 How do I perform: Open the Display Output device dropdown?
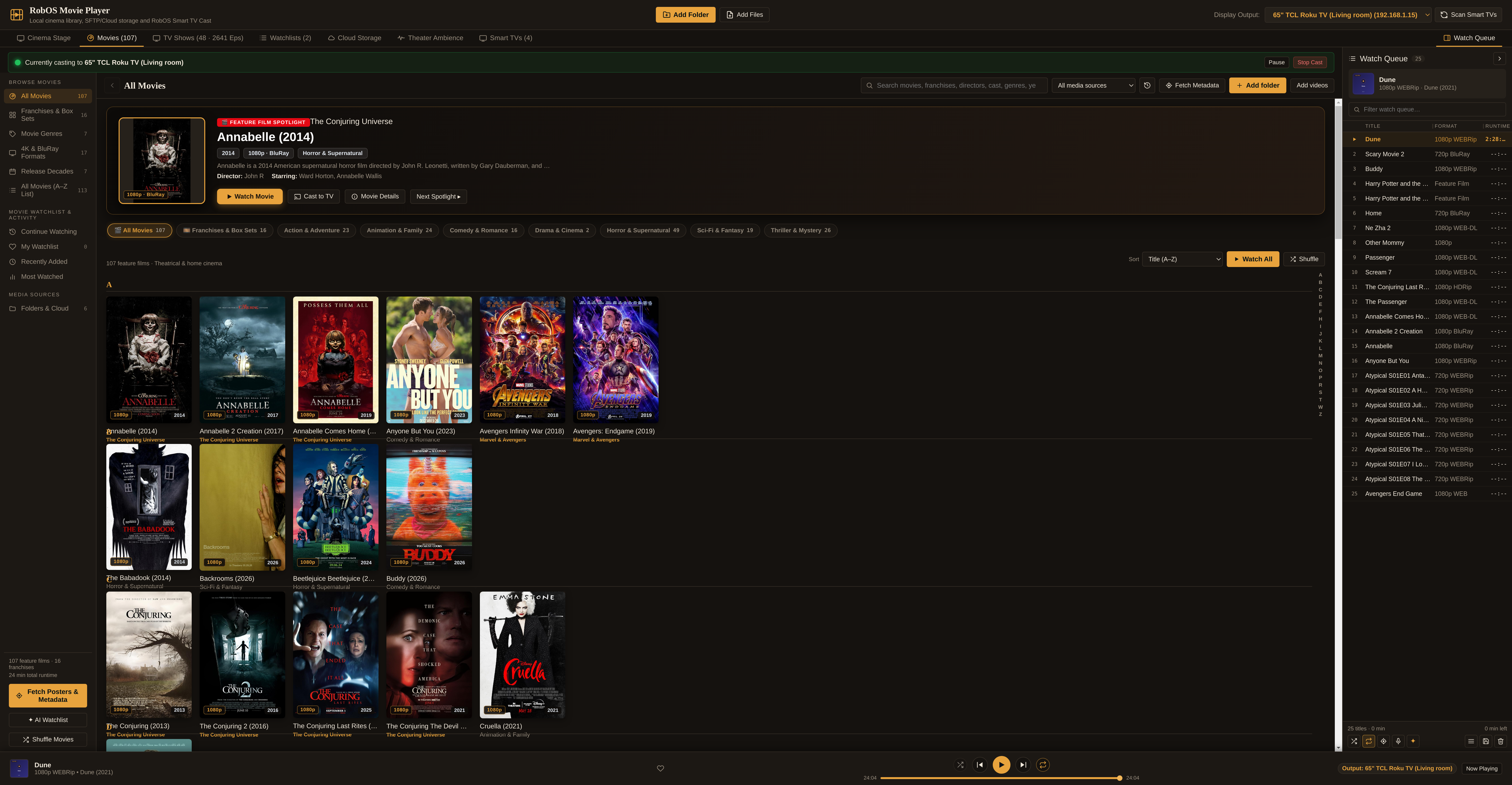1348,15
